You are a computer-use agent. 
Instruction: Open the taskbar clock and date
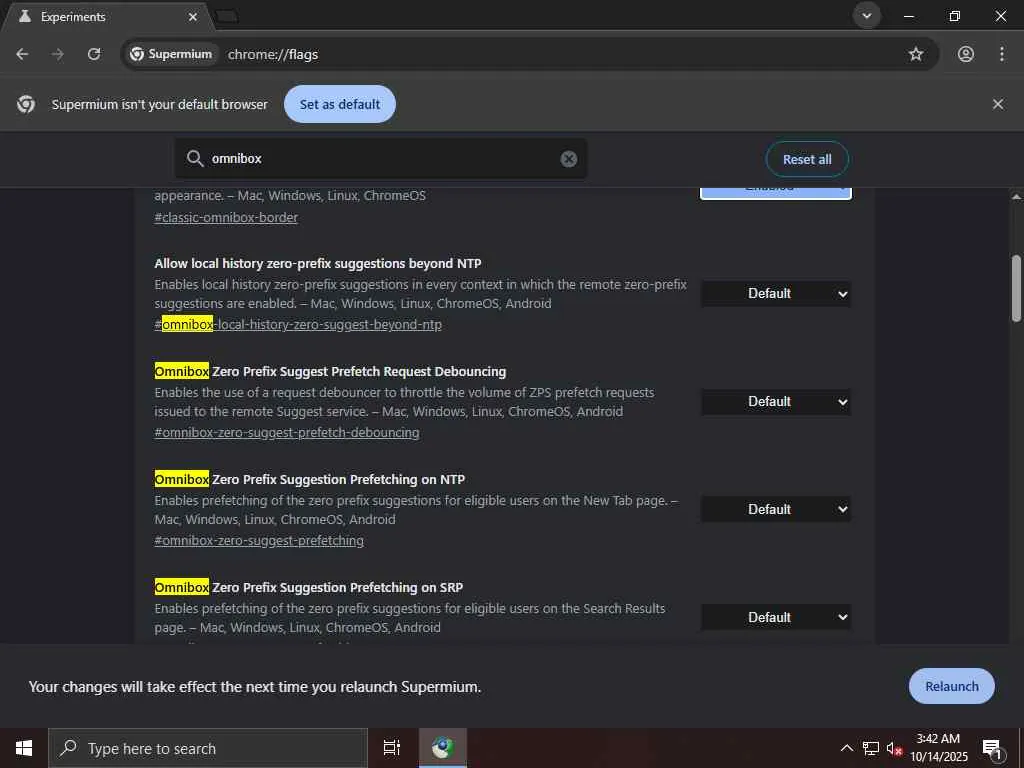click(x=938, y=748)
